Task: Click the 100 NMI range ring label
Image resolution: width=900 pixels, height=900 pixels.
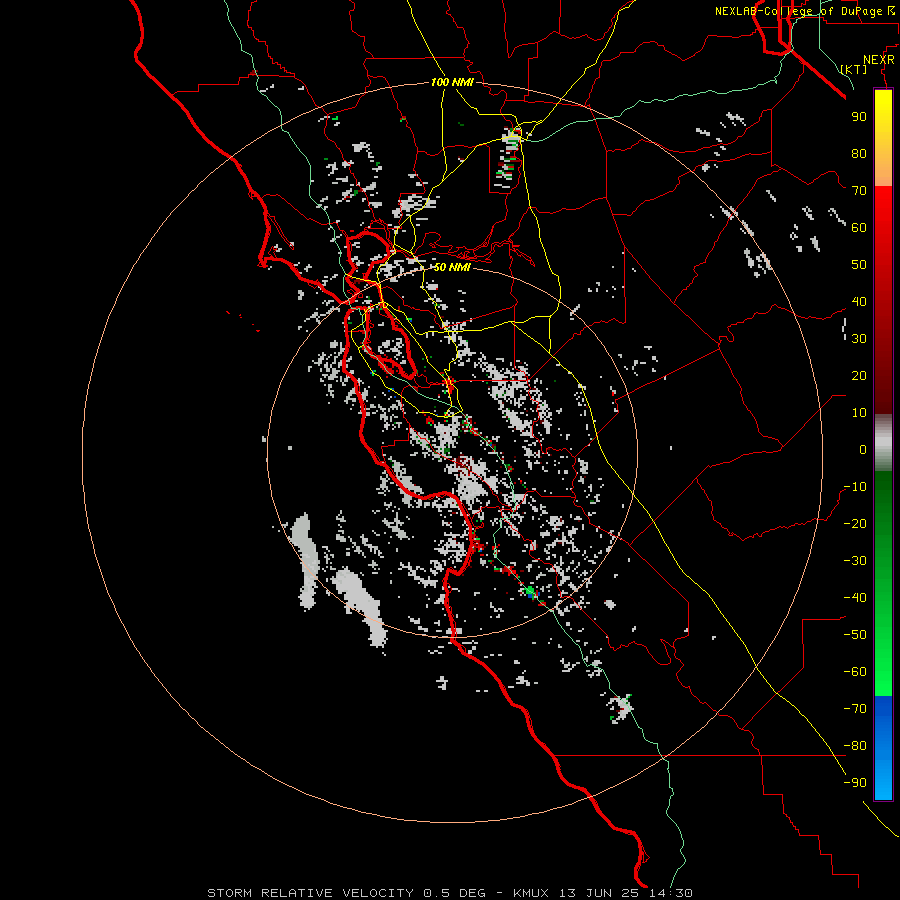Action: click(x=452, y=82)
